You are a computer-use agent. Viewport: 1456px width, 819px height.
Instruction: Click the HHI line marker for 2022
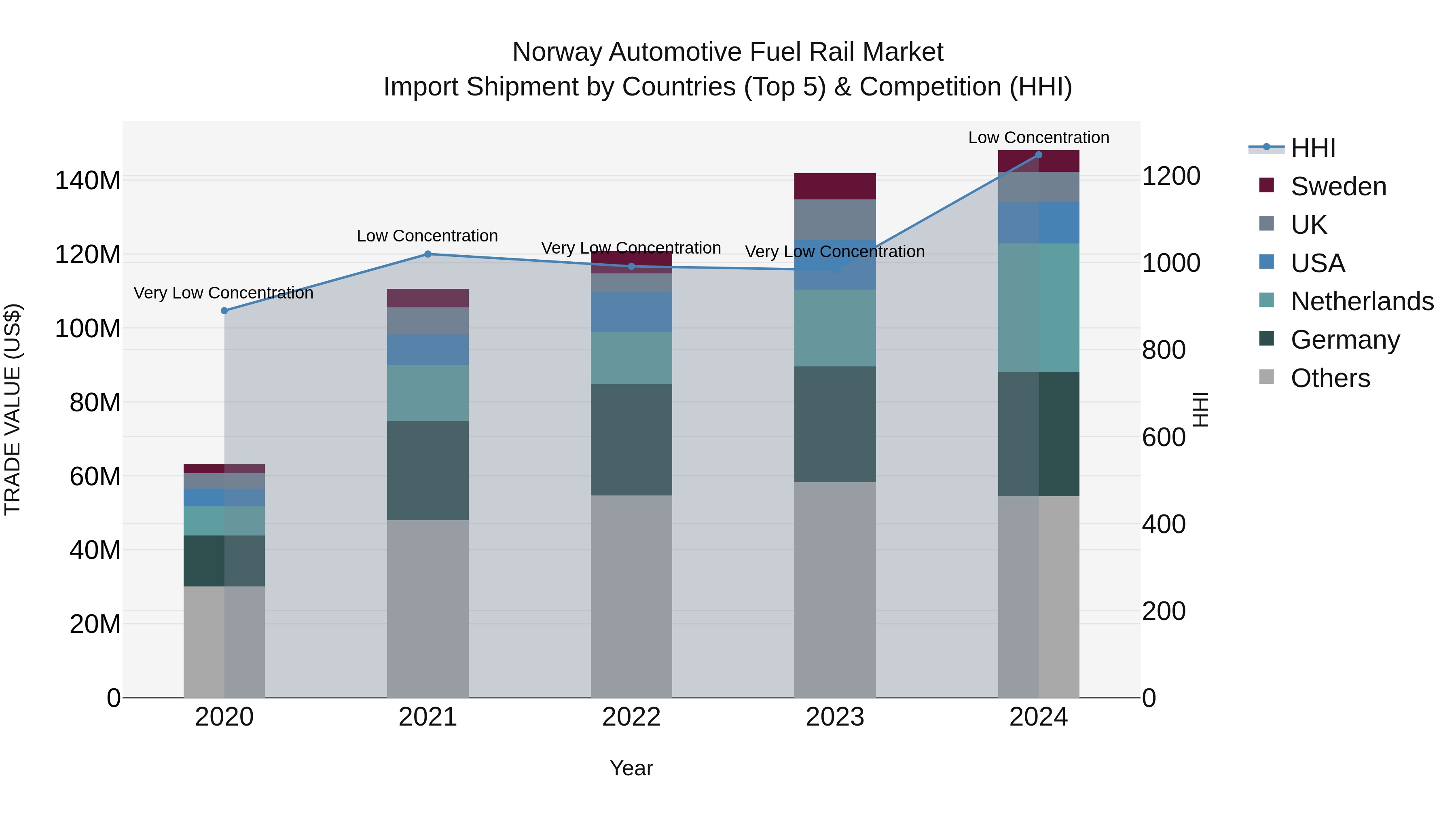pos(631,266)
